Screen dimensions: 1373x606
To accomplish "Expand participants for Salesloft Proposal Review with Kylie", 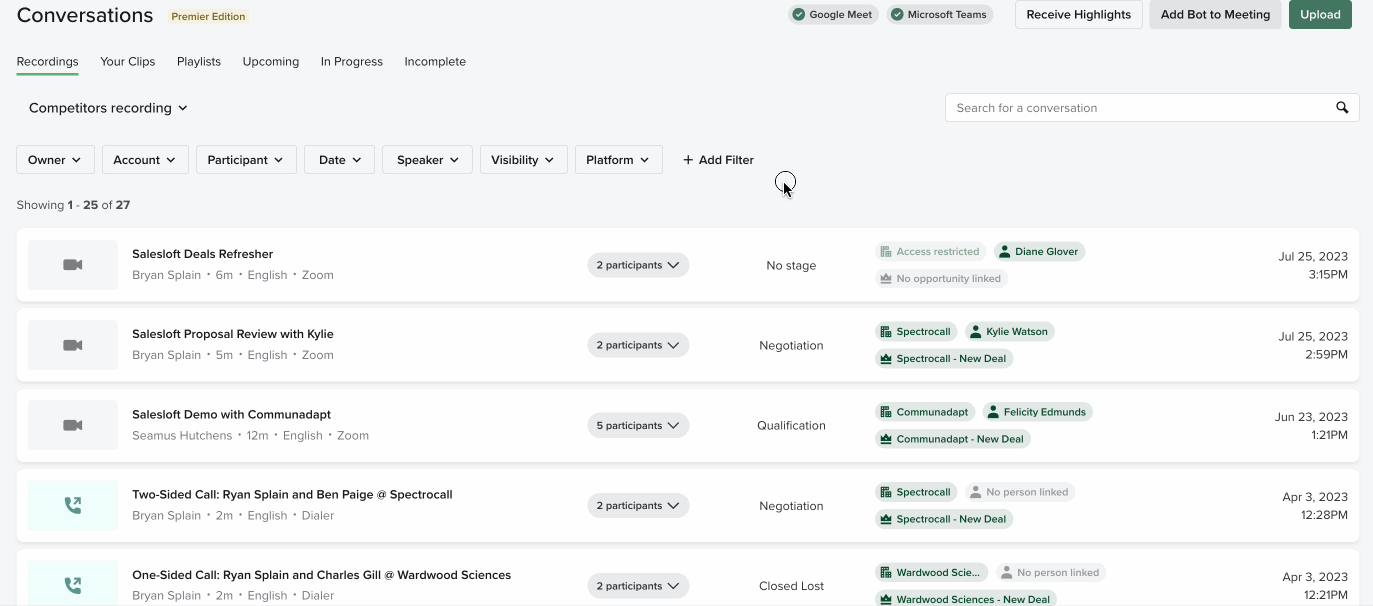I will (x=638, y=345).
